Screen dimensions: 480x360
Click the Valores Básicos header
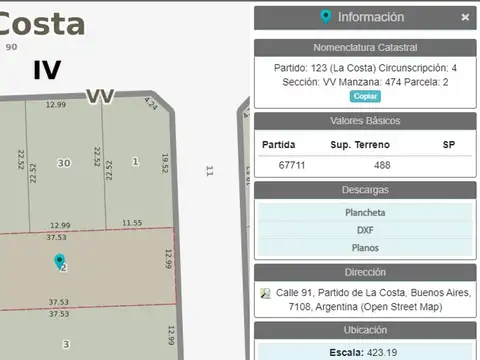coord(365,121)
